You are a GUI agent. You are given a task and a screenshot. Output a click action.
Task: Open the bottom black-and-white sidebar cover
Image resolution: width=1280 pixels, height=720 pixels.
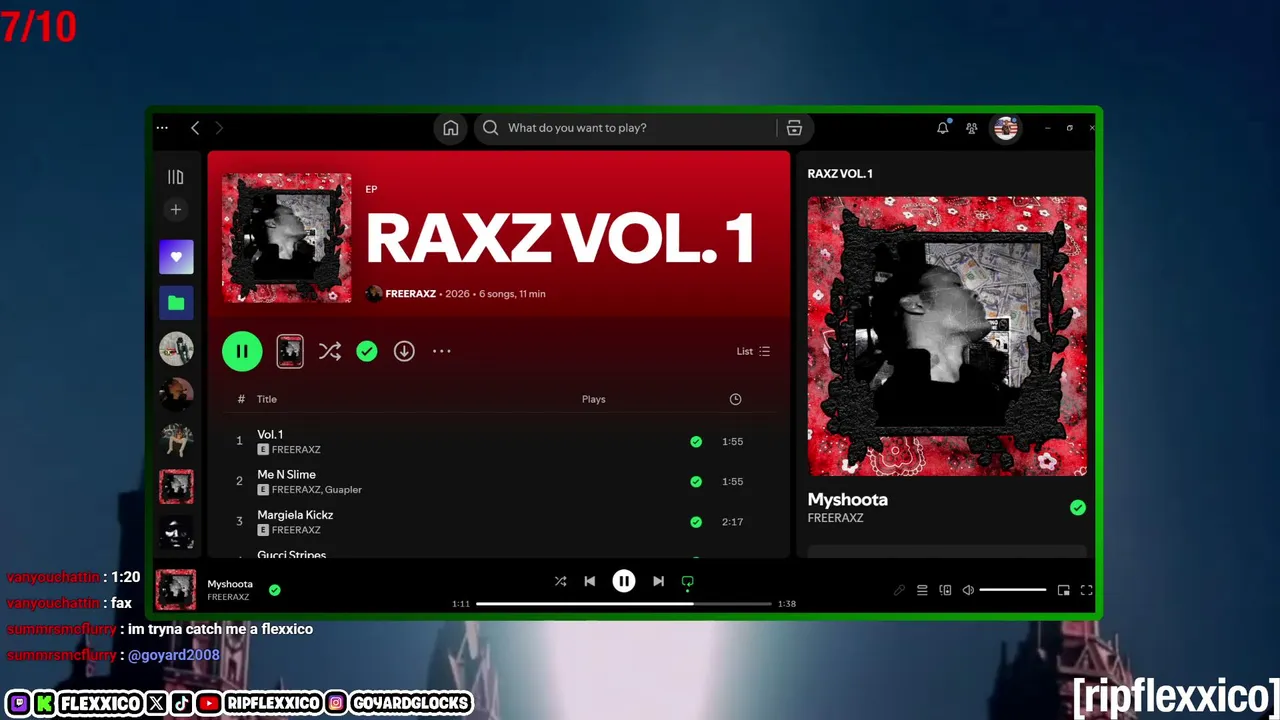(x=176, y=532)
